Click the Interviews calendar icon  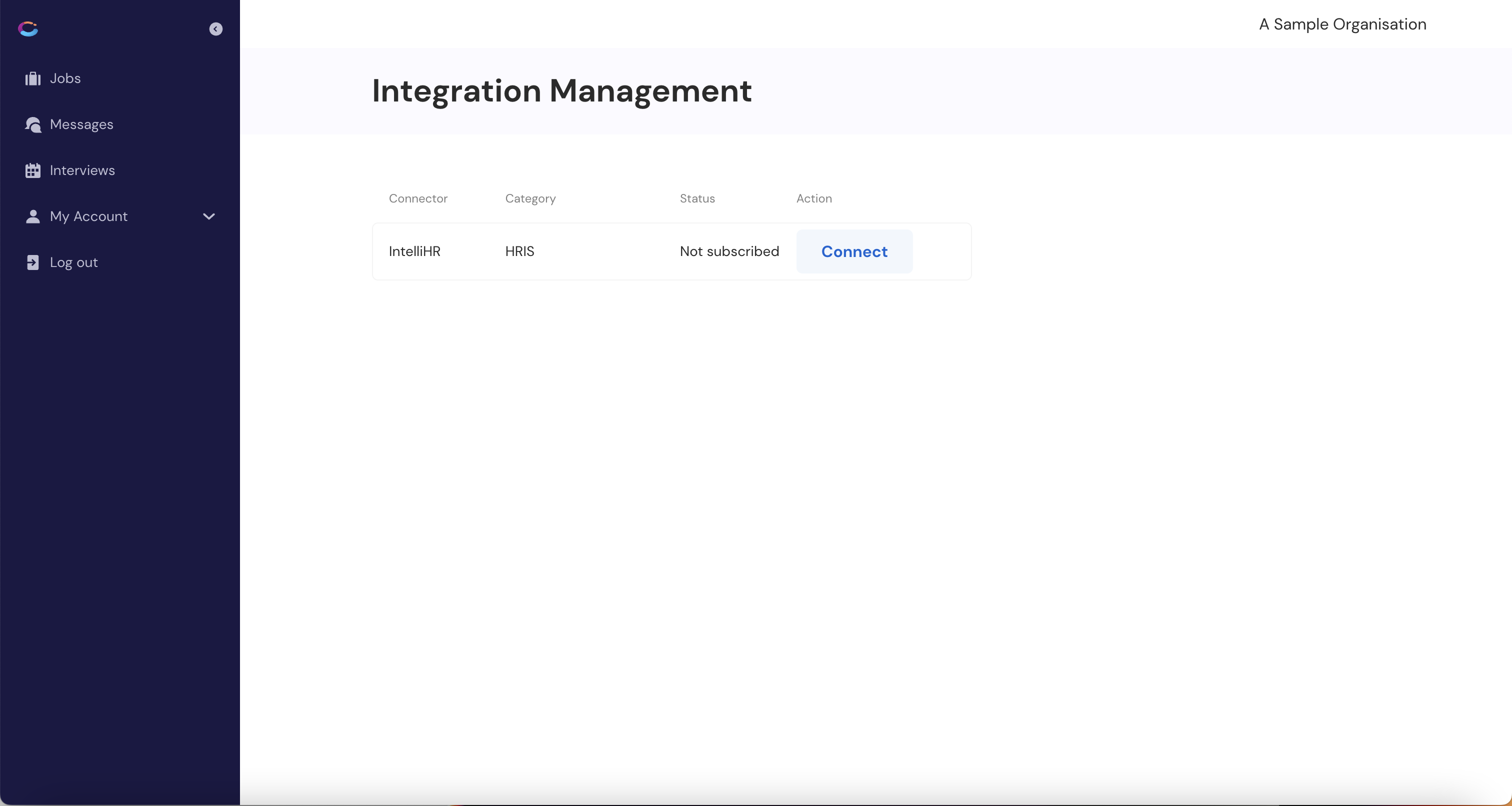[x=33, y=170]
